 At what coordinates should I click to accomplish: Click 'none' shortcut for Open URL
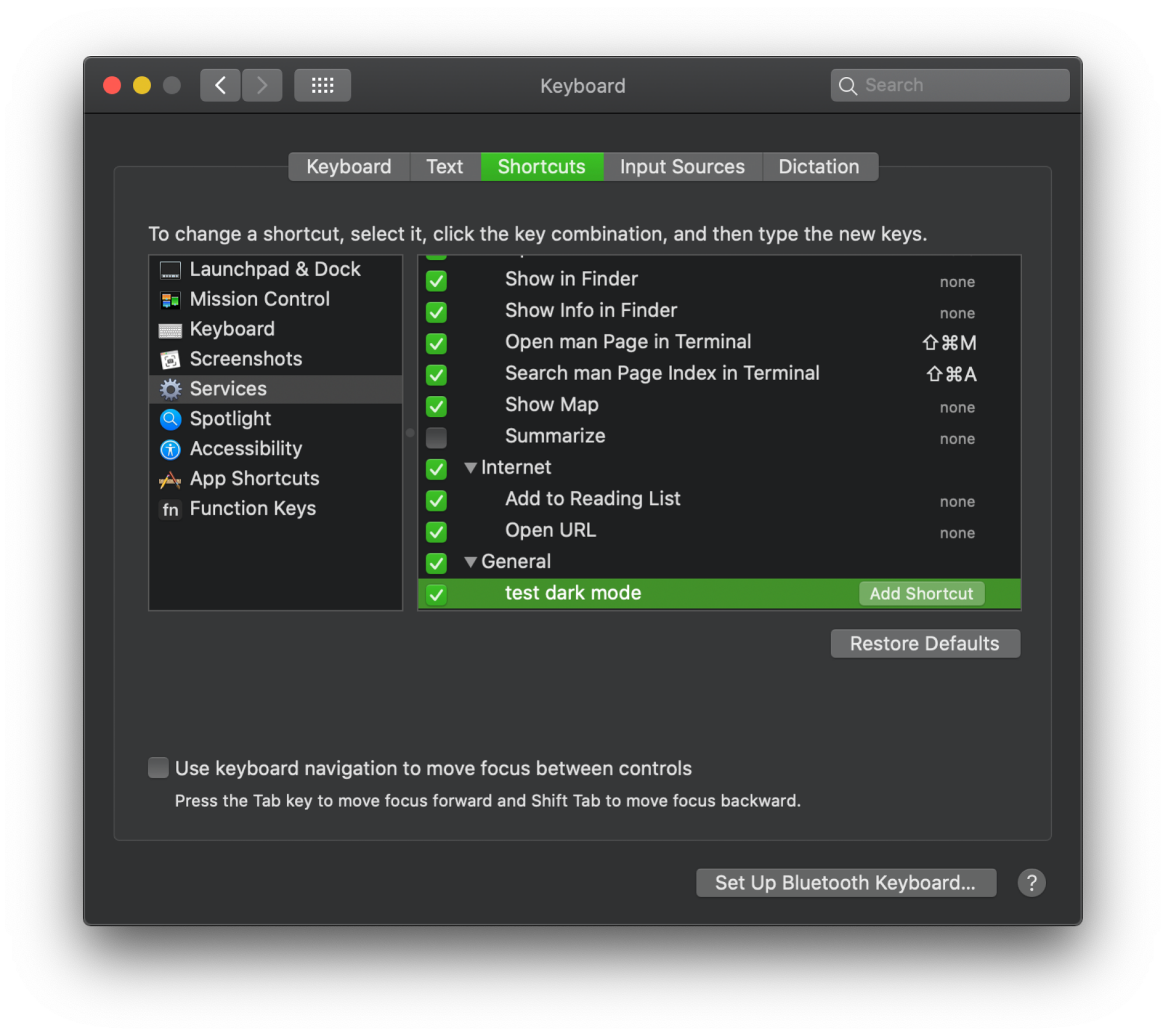click(x=957, y=533)
